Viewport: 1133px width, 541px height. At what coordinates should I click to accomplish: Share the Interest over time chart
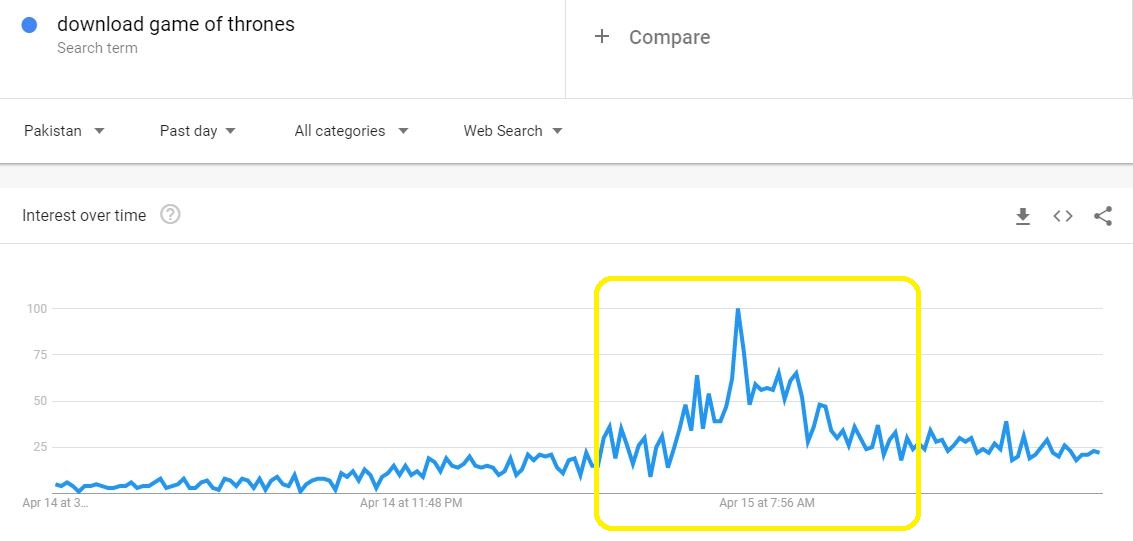pyautogui.click(x=1102, y=216)
